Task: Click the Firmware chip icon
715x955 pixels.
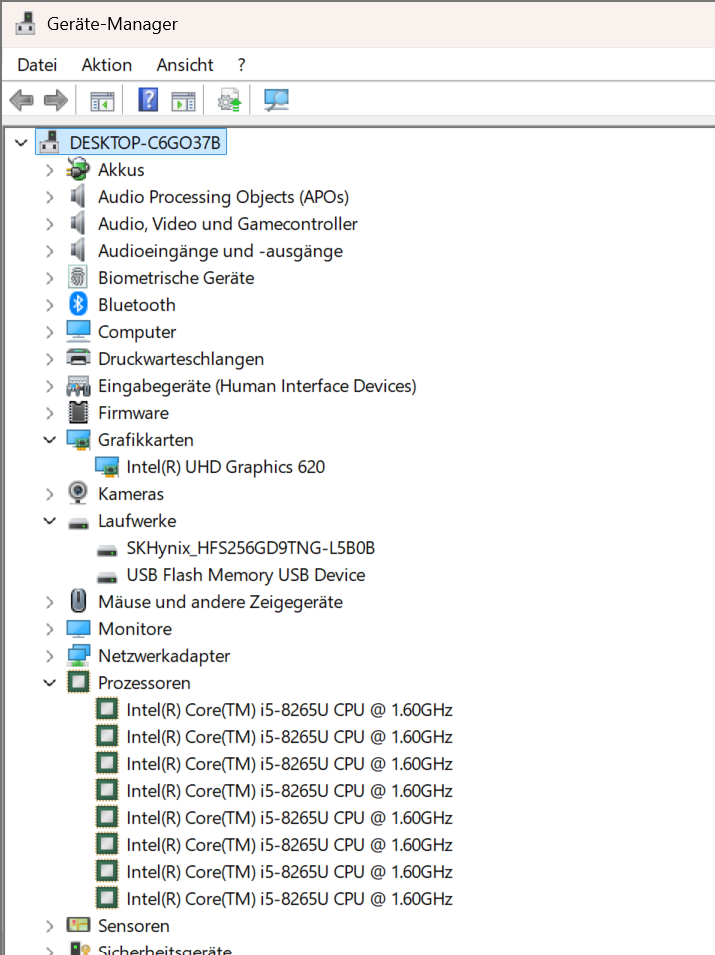Action: (x=78, y=412)
